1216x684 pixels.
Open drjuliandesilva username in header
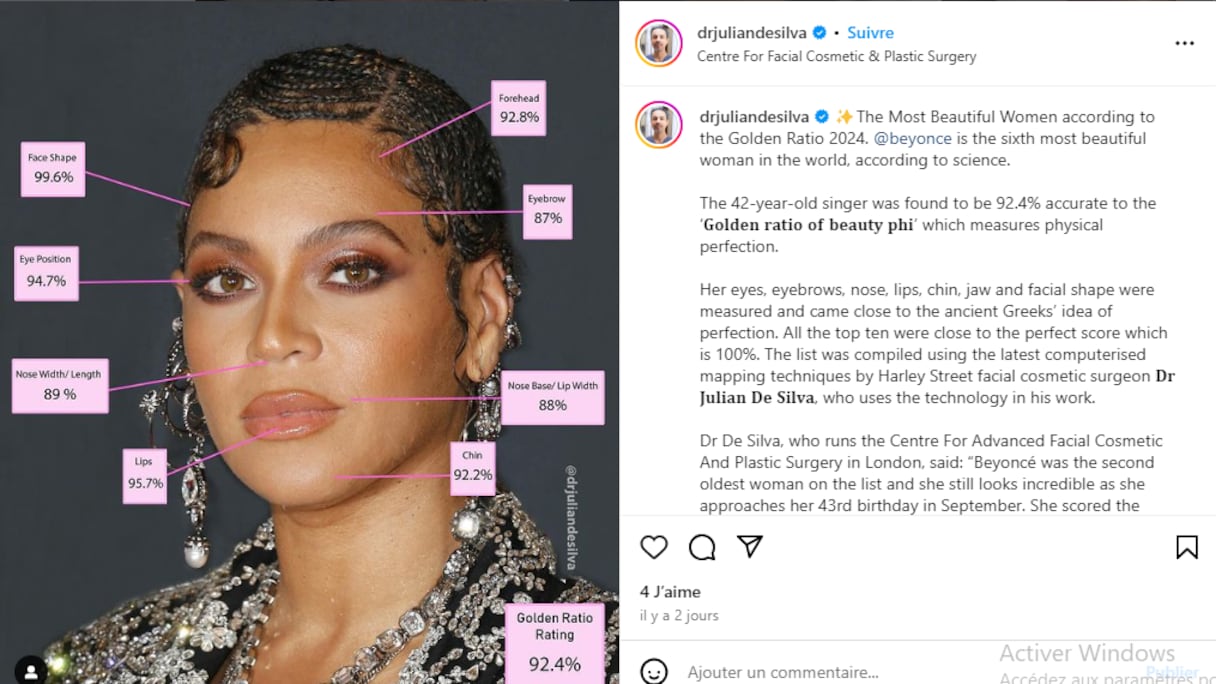point(752,33)
